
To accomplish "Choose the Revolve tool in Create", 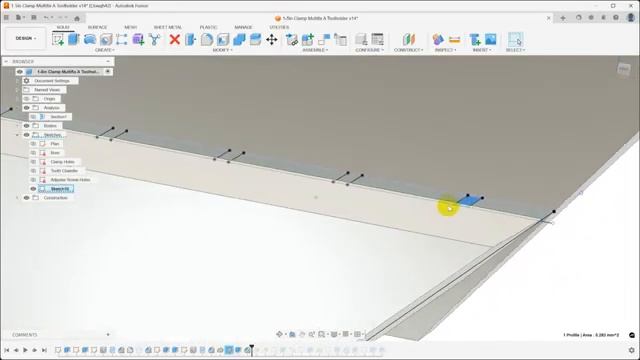I will (x=90, y=40).
